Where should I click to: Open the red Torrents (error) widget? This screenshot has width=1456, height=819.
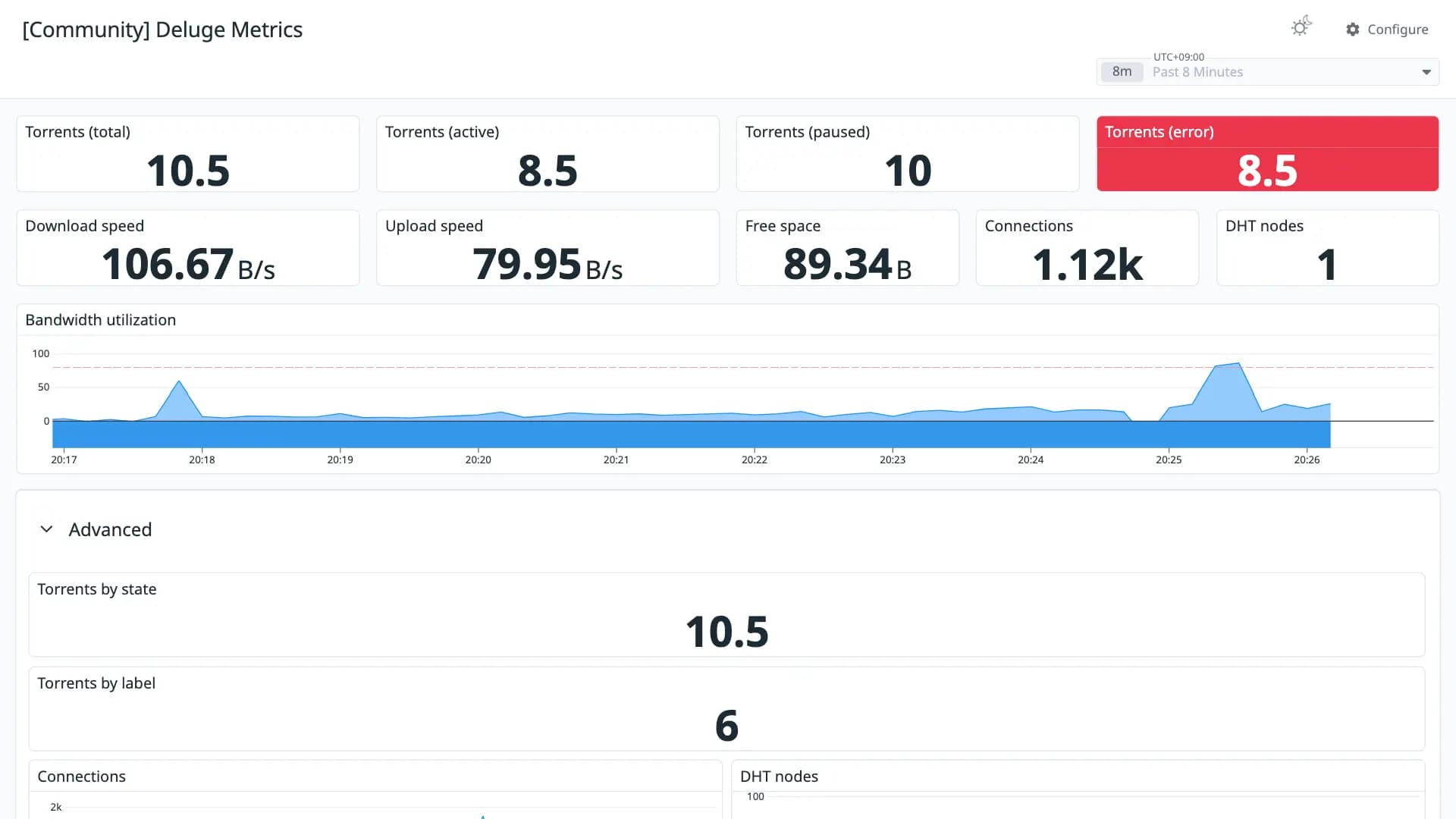(1267, 153)
